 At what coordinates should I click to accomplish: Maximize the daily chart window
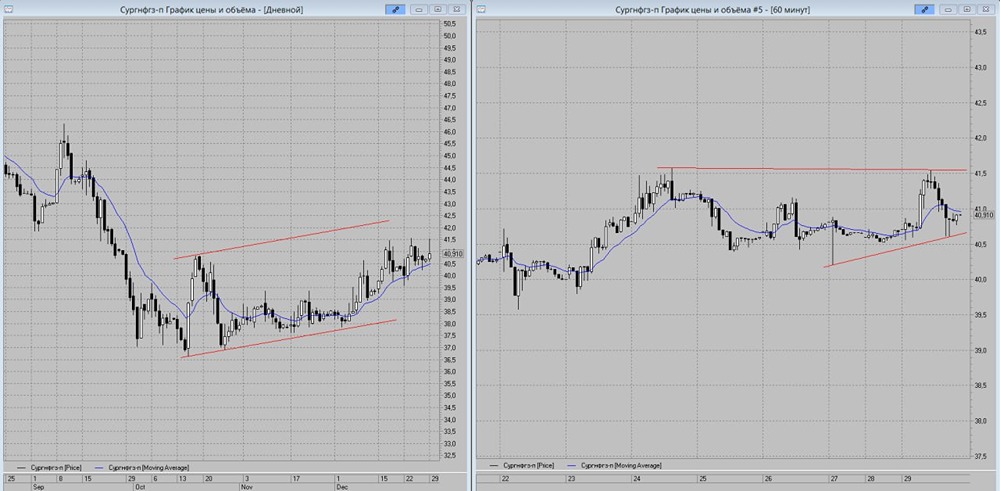pos(438,10)
